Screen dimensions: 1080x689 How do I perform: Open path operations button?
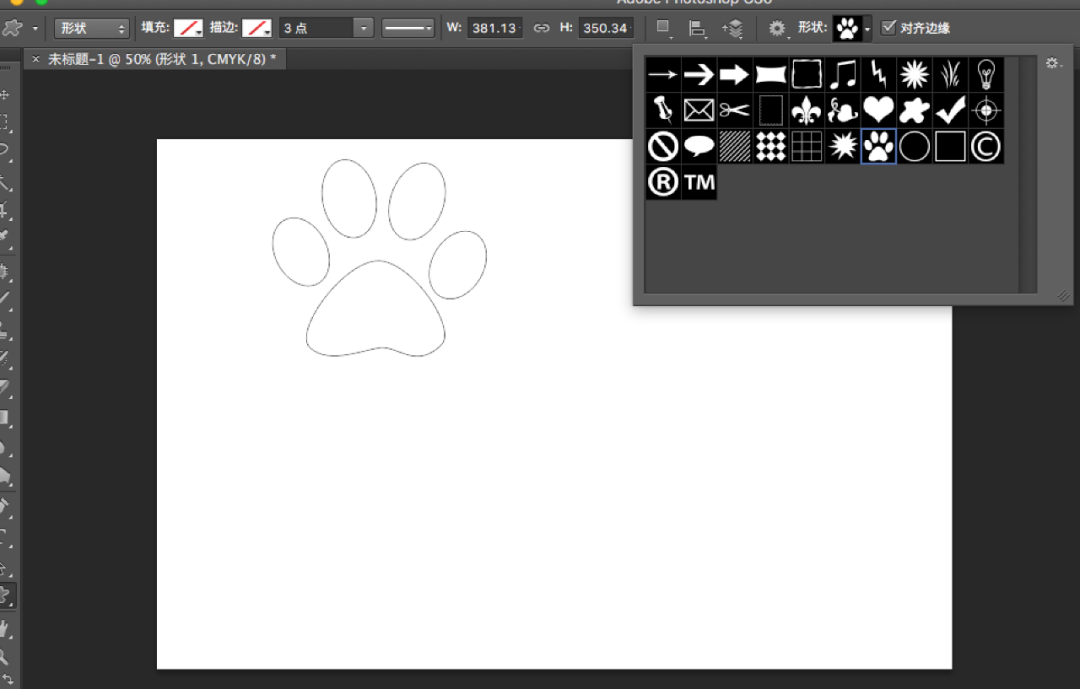tap(663, 28)
